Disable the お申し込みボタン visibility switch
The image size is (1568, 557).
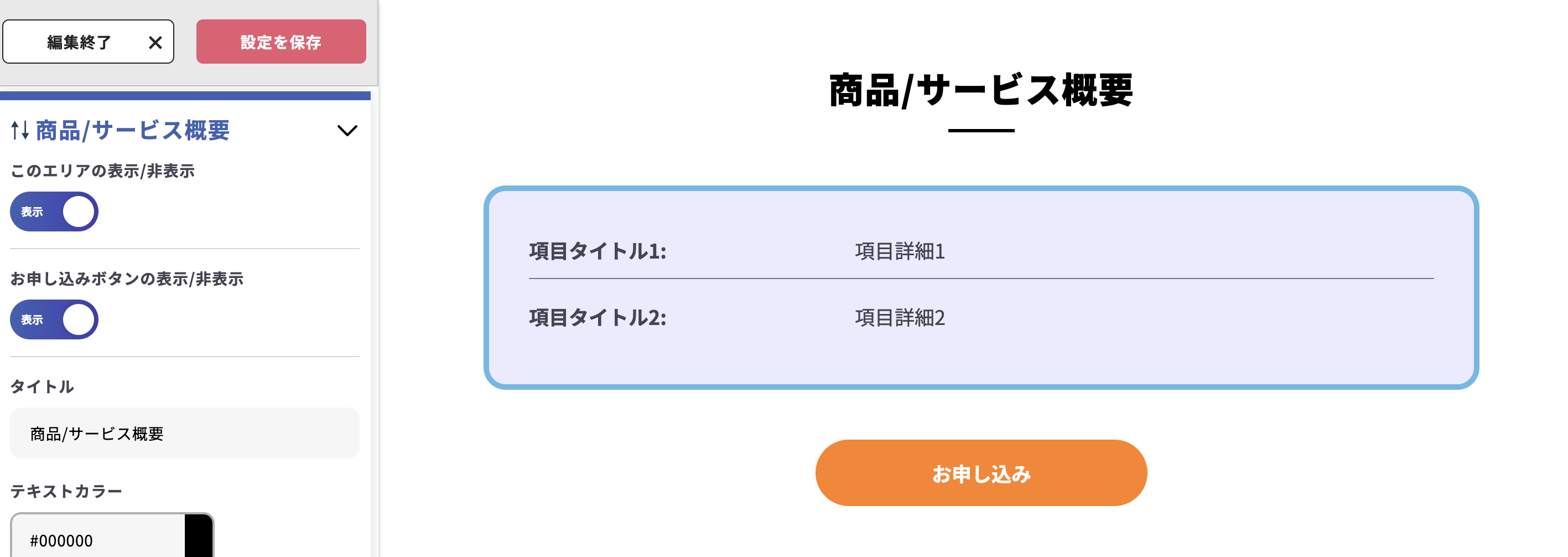54,319
